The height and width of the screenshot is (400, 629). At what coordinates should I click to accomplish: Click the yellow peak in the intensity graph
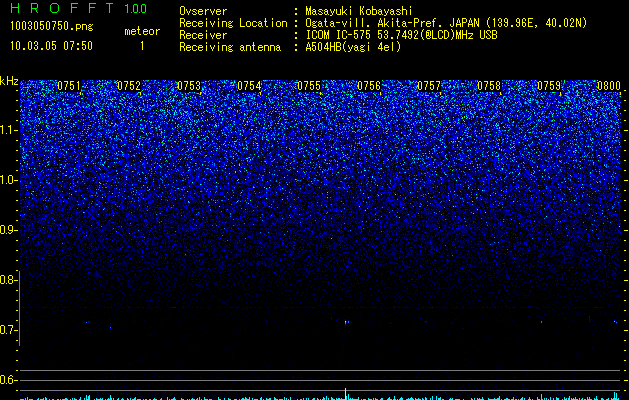coord(345,394)
